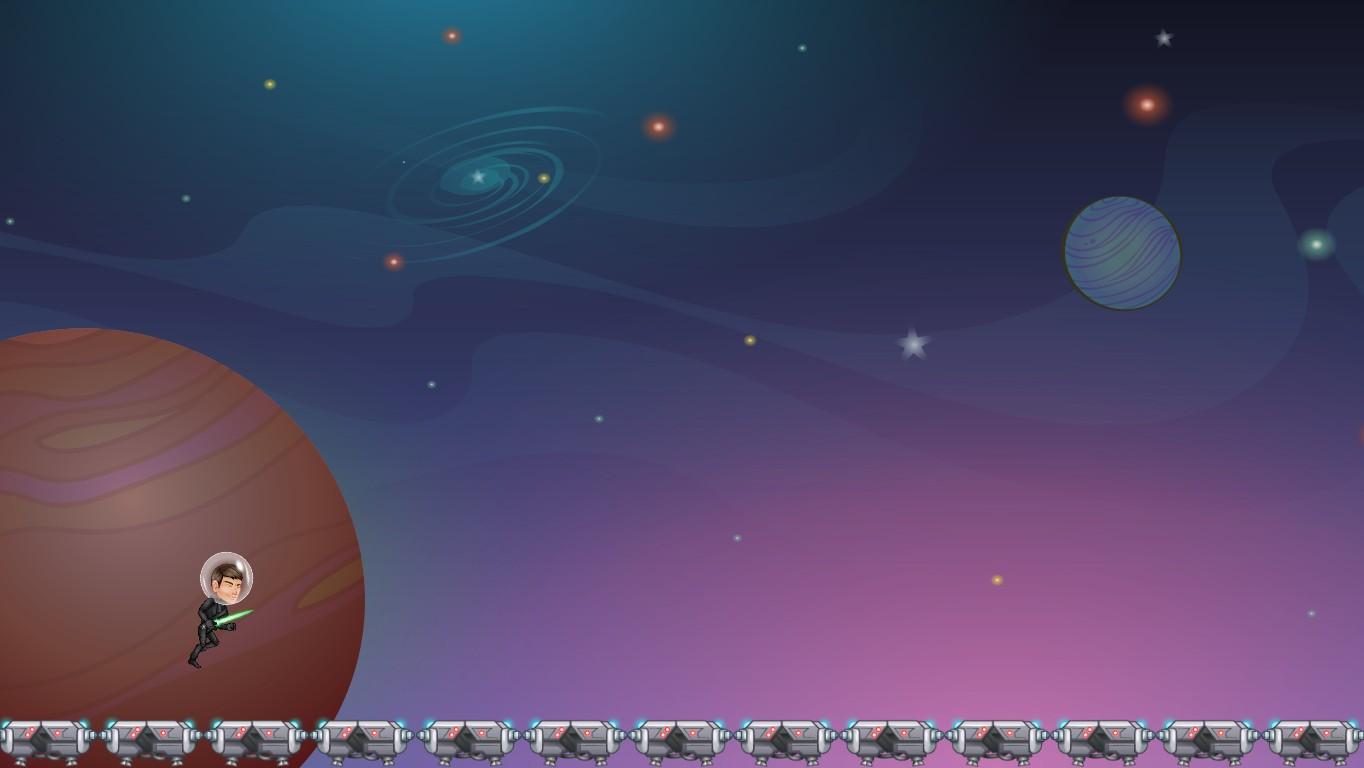The width and height of the screenshot is (1364, 768).
Task: Click the small red orb at the top edge
Action: pyautogui.click(x=452, y=36)
